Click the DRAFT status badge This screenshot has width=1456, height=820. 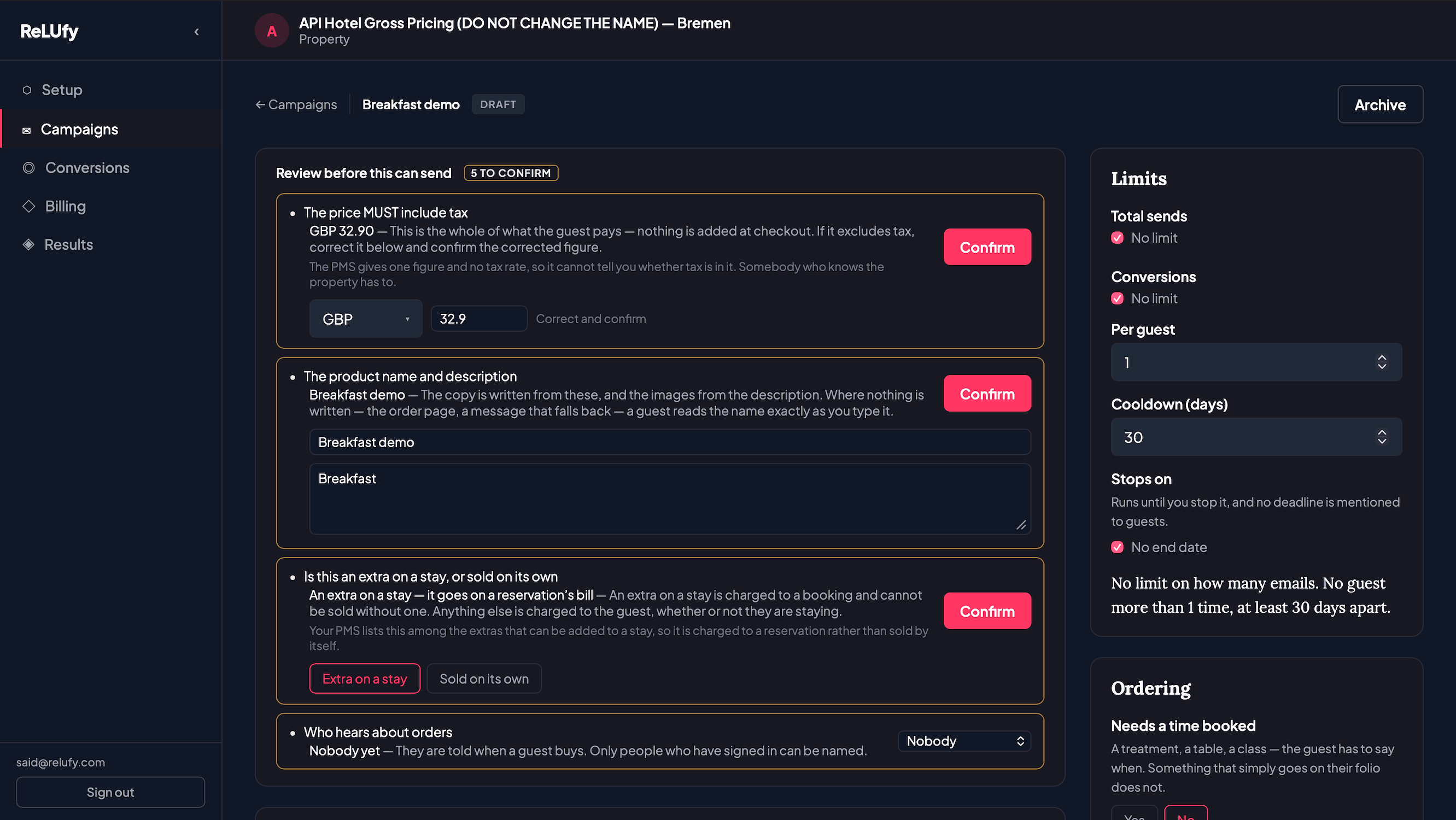coord(498,104)
